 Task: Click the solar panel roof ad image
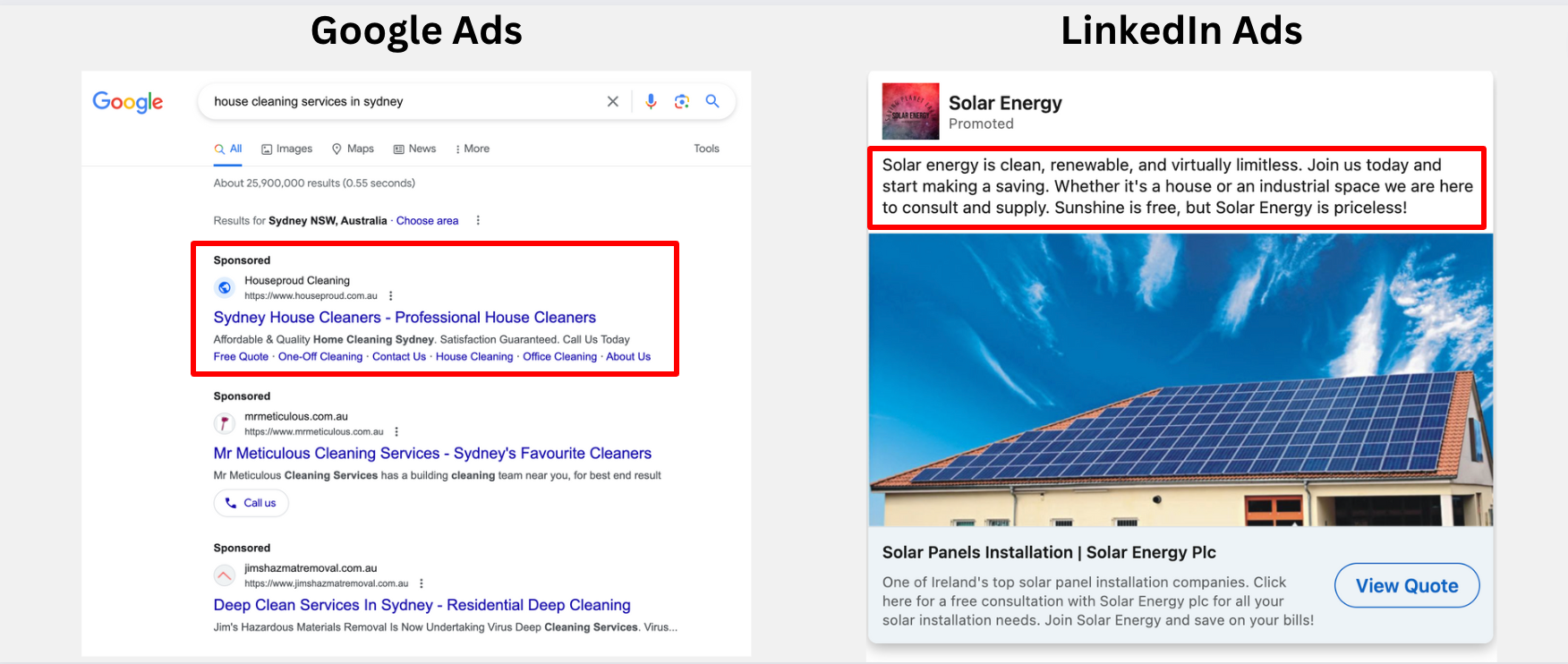pyautogui.click(x=1180, y=379)
